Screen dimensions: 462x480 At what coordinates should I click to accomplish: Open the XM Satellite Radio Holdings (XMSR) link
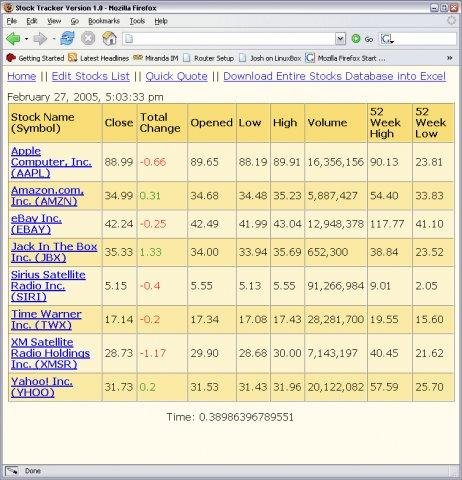pyautogui.click(x=50, y=353)
